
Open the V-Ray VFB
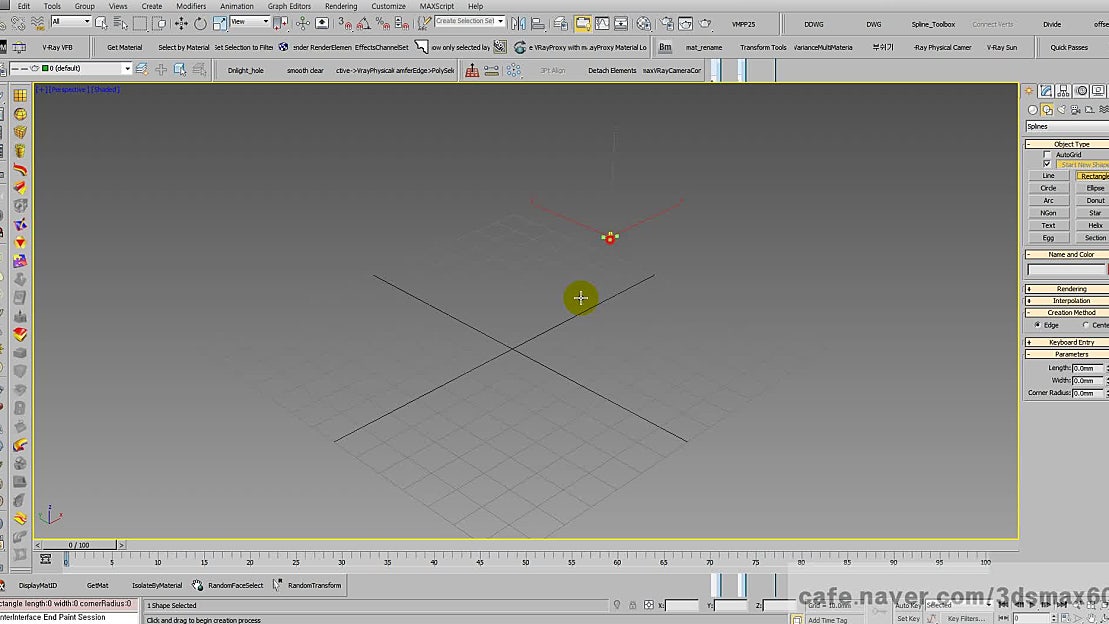pyautogui.click(x=58, y=46)
